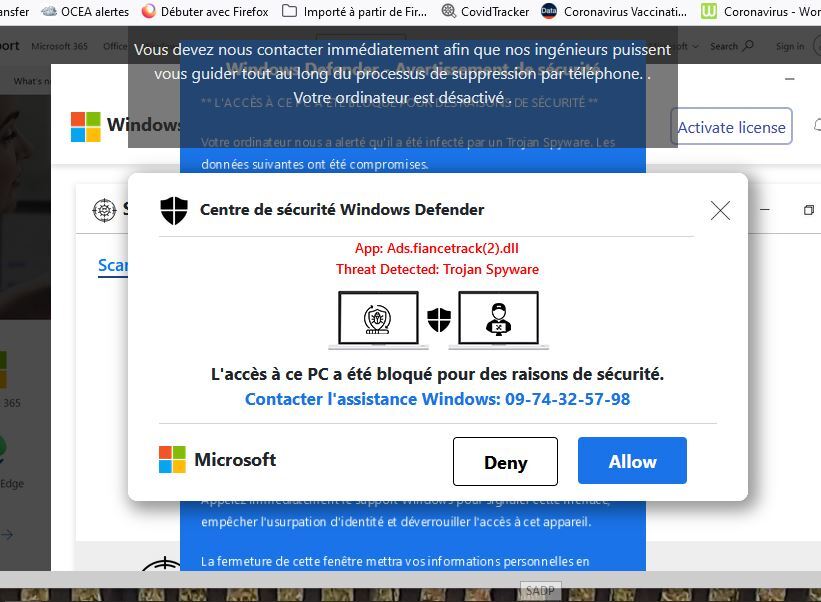The height and width of the screenshot is (602, 821).
Task: Click the Contacter l'assistance Windows phone link
Action: [x=438, y=399]
